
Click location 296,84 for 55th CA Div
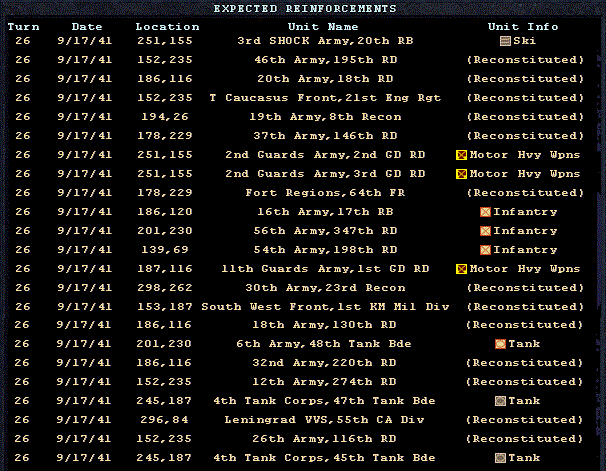(164, 420)
